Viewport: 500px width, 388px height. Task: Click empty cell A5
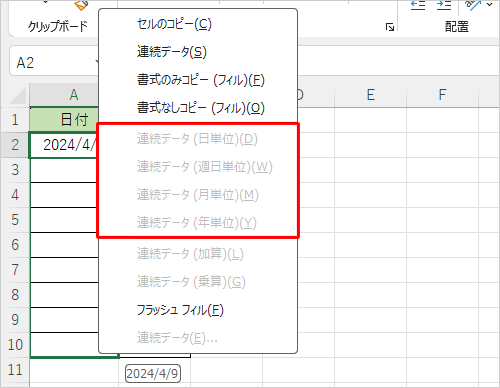click(64, 220)
